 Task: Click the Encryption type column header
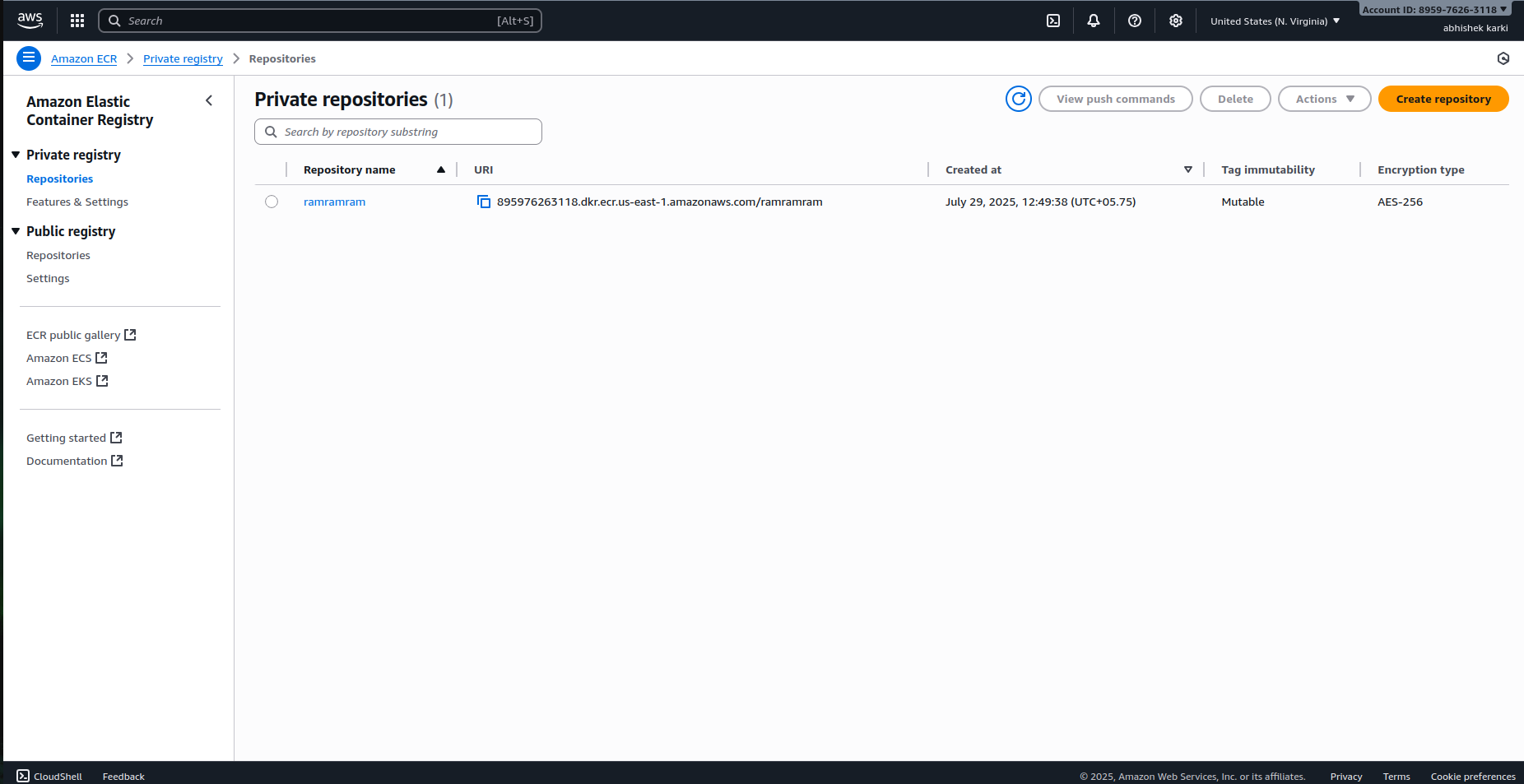(x=1421, y=169)
